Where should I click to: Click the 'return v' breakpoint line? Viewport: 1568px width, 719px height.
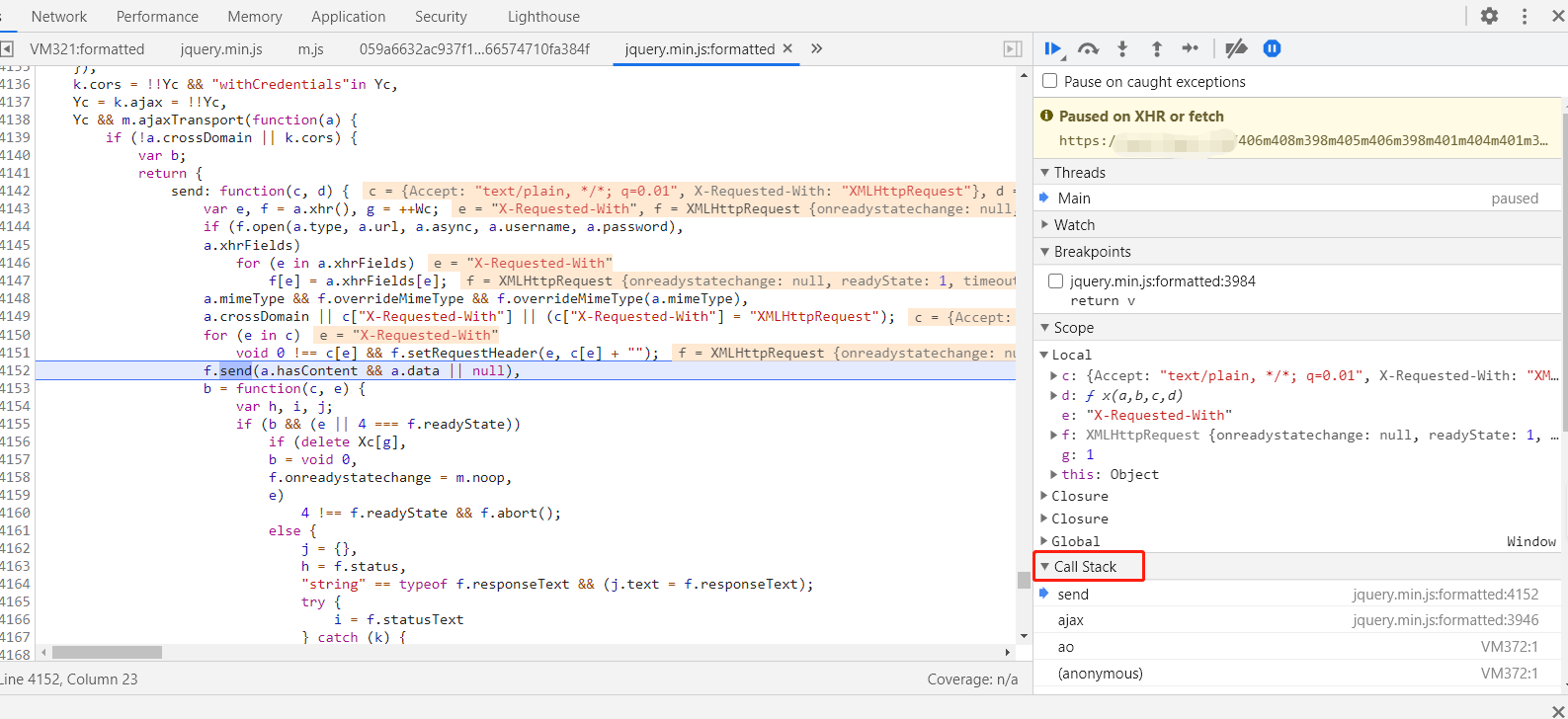pos(1103,300)
